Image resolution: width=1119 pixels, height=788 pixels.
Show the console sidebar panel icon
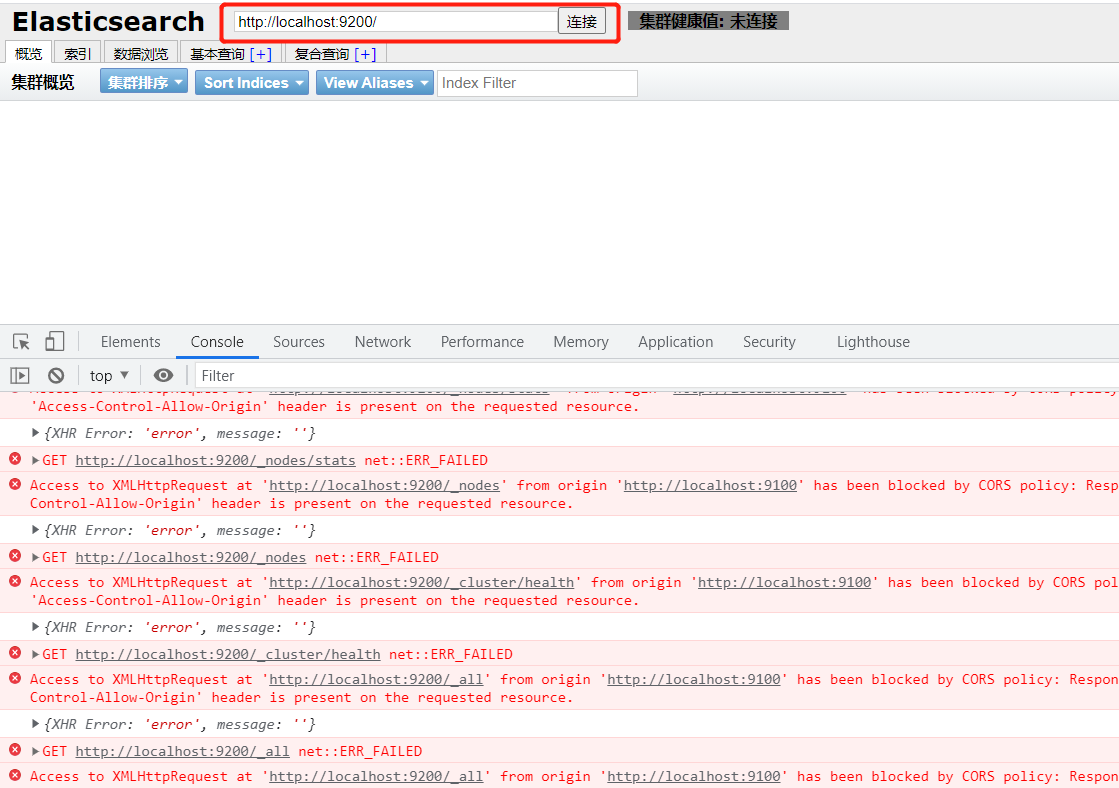coord(20,376)
